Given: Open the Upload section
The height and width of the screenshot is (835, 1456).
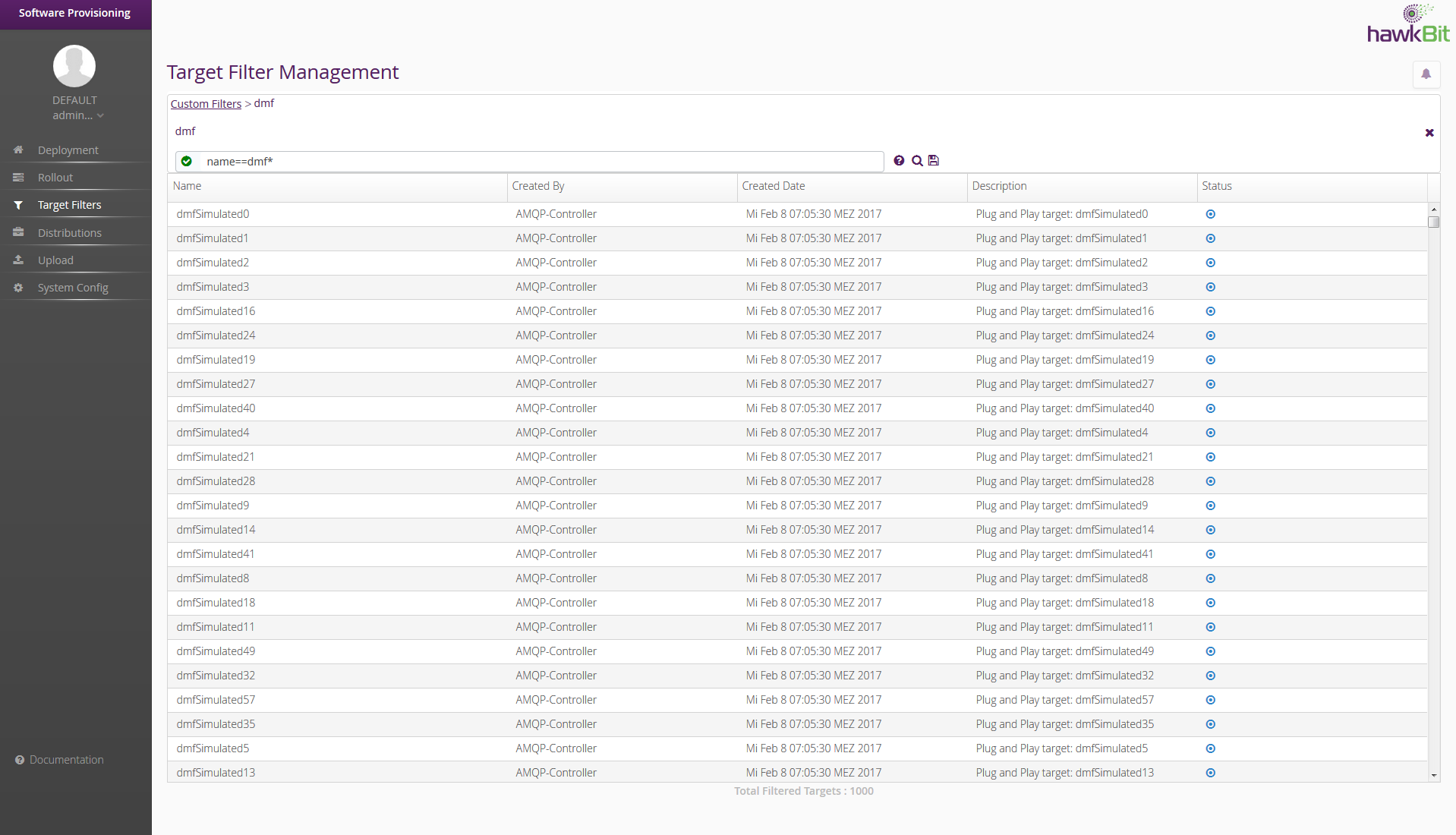Looking at the screenshot, I should pyautogui.click(x=55, y=260).
